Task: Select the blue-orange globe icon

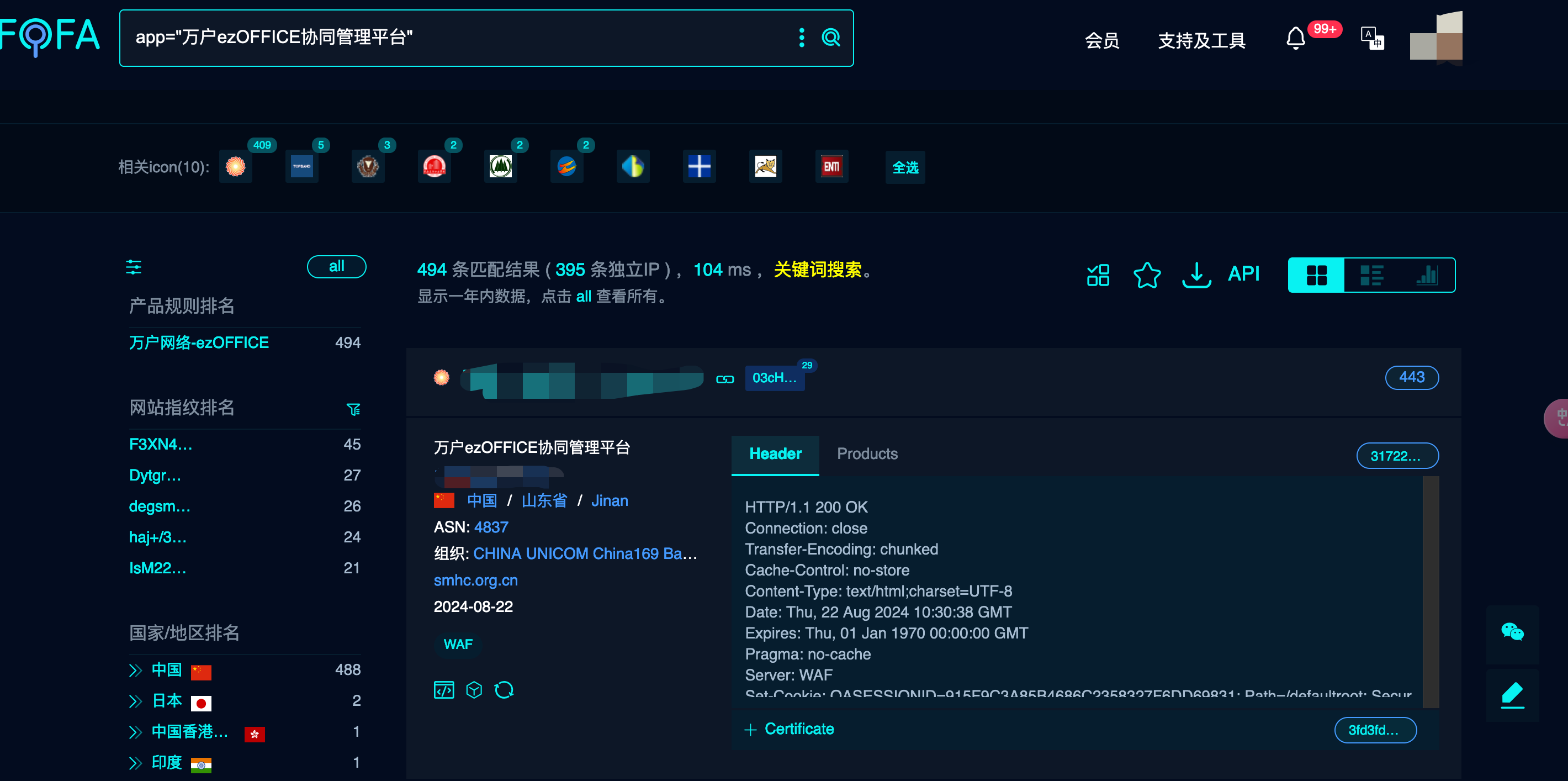Action: (566, 166)
